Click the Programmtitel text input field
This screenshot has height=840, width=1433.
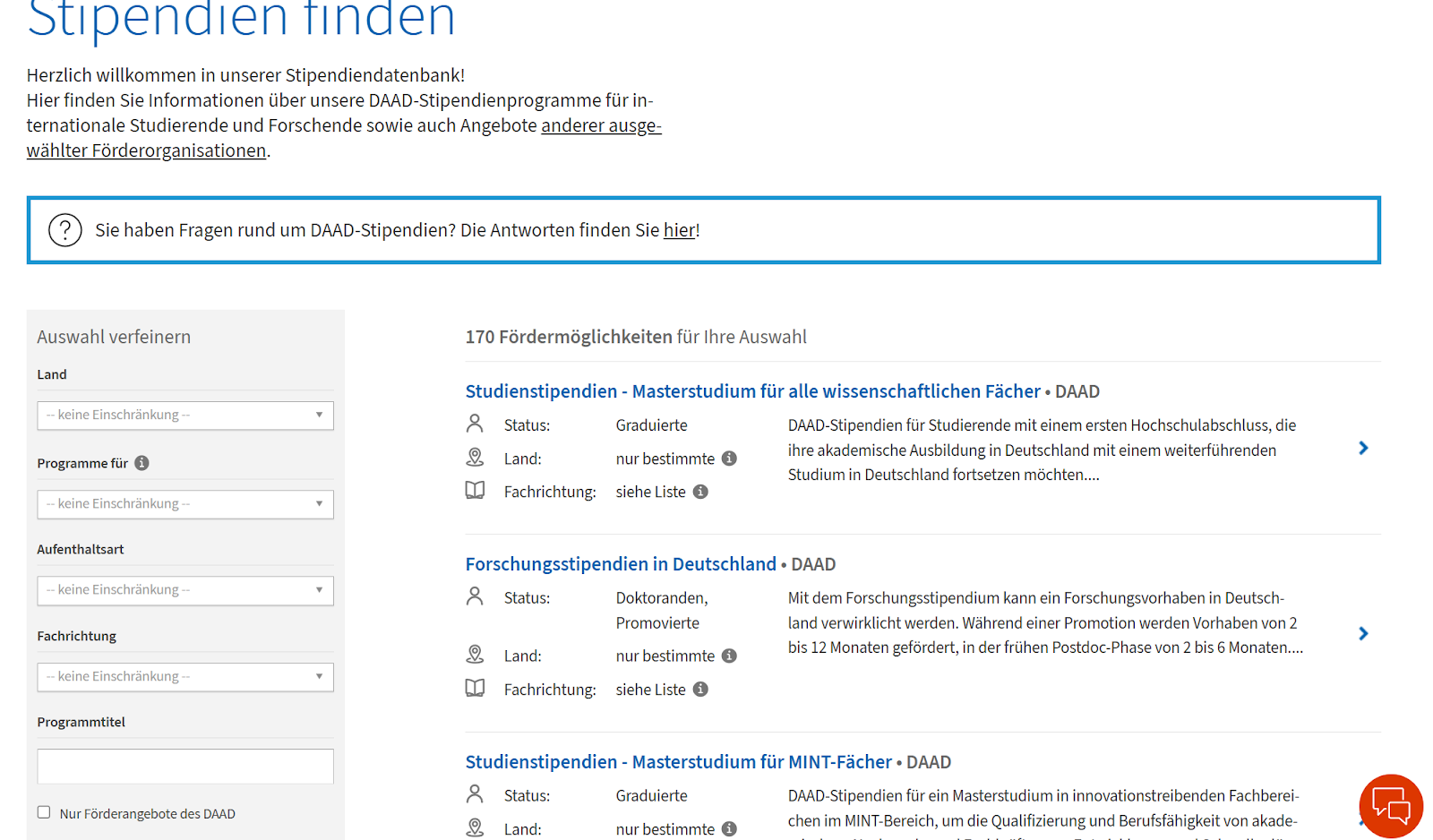185,767
